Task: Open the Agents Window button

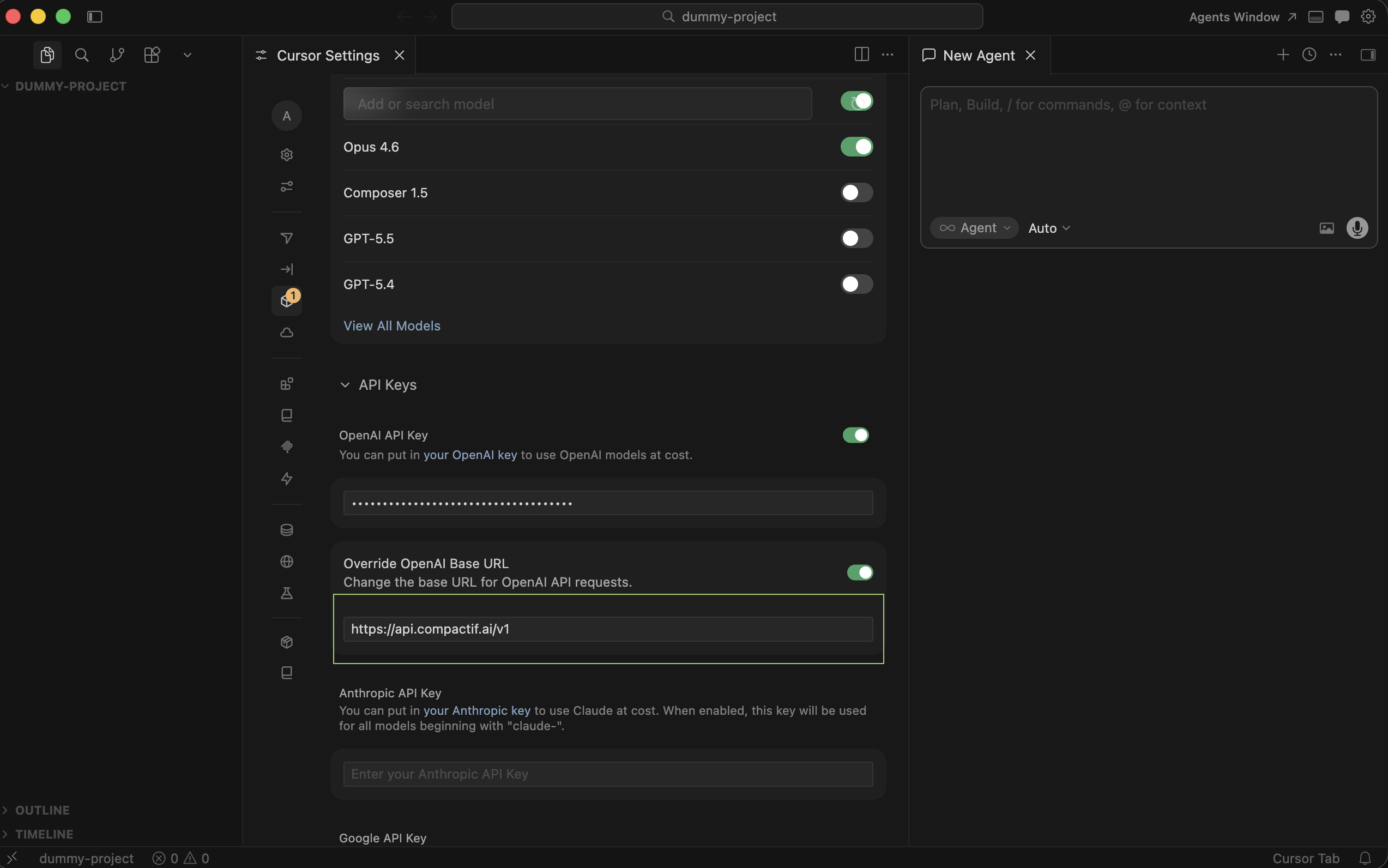Action: click(x=1242, y=17)
